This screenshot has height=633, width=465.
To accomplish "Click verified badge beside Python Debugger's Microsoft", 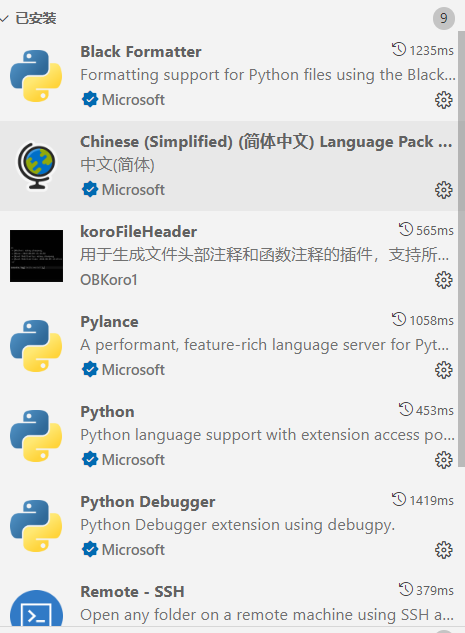I will (90, 549).
